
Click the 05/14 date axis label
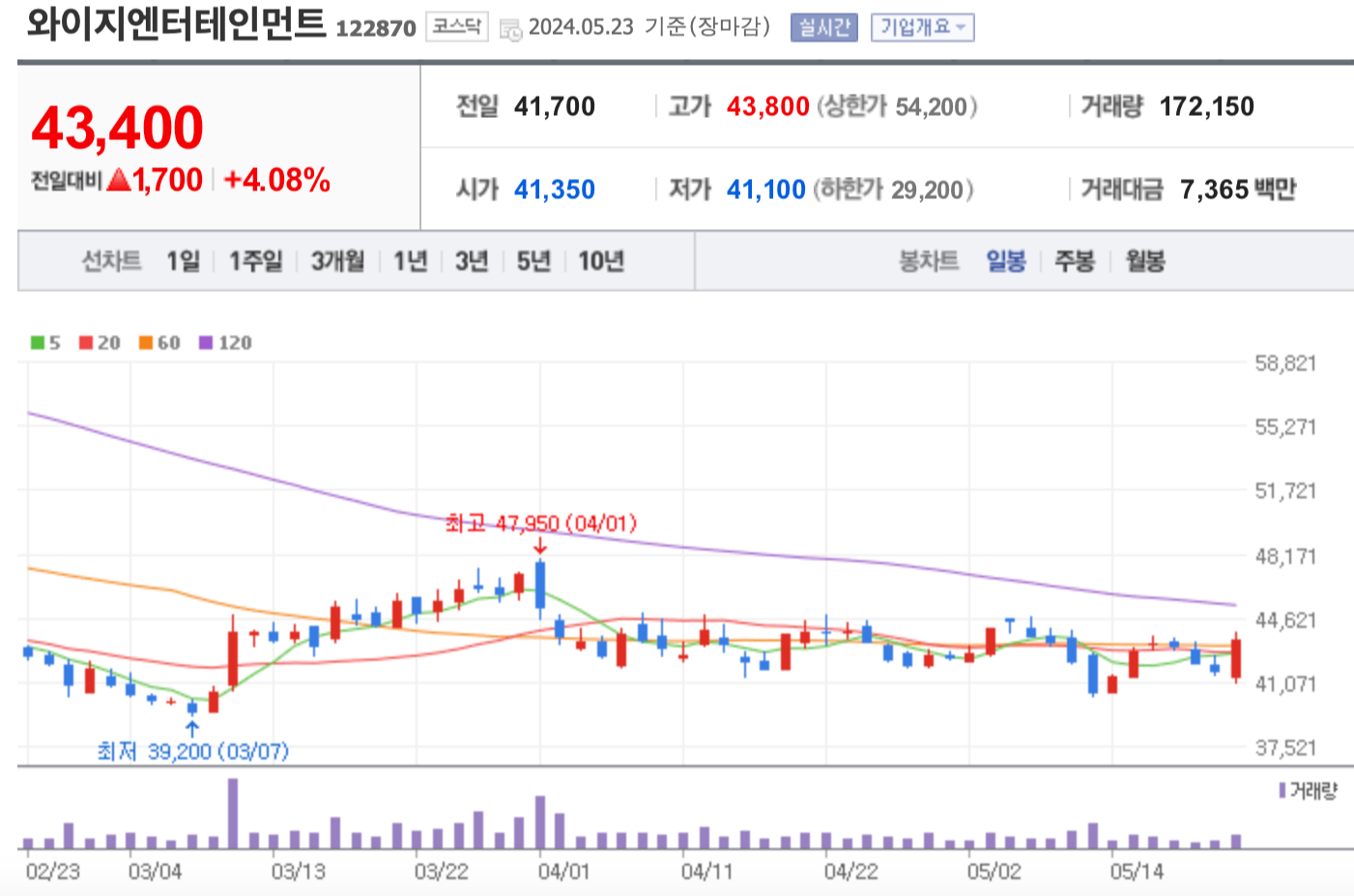click(1138, 872)
